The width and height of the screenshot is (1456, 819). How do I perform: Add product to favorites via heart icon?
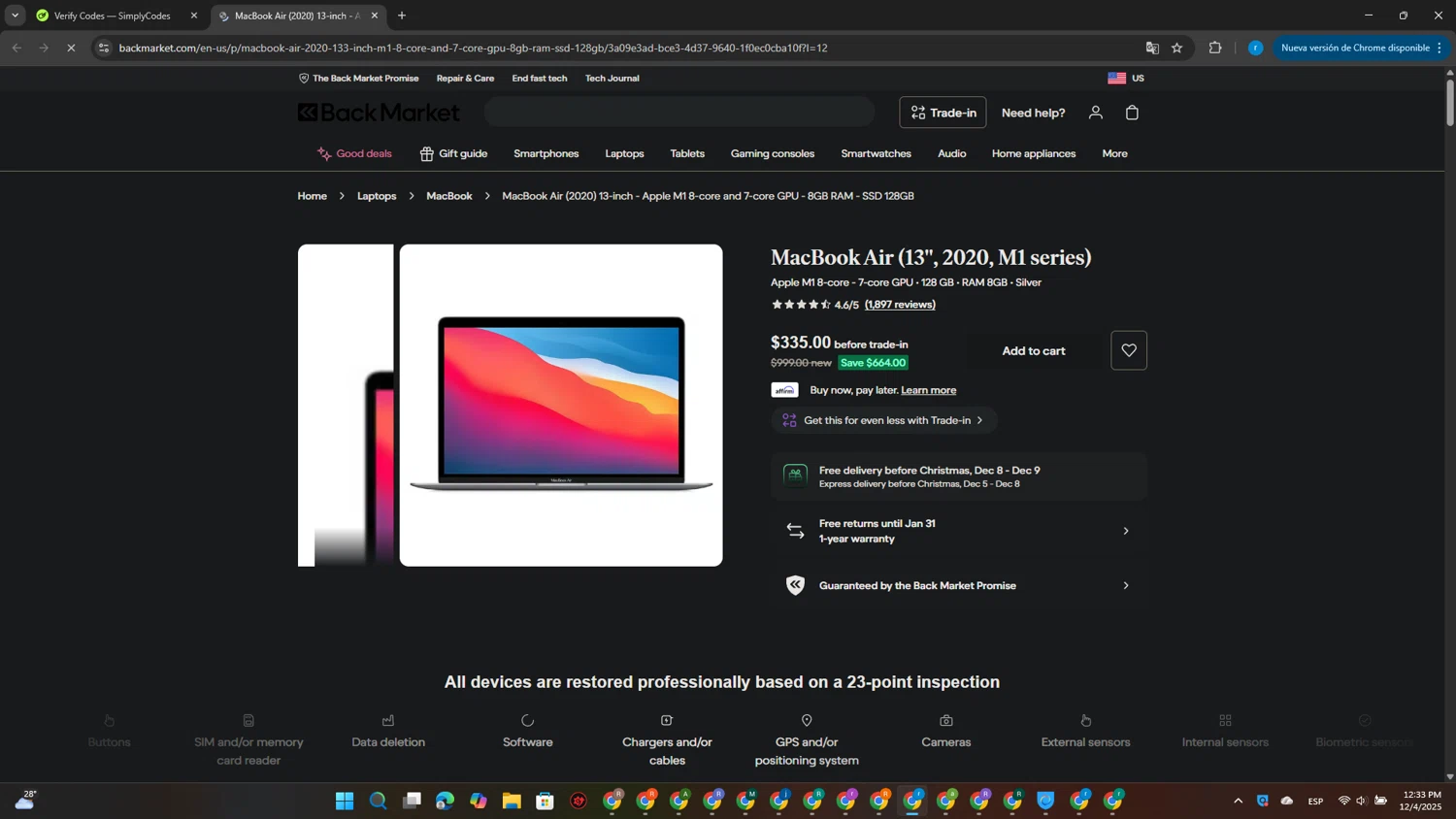(1129, 350)
